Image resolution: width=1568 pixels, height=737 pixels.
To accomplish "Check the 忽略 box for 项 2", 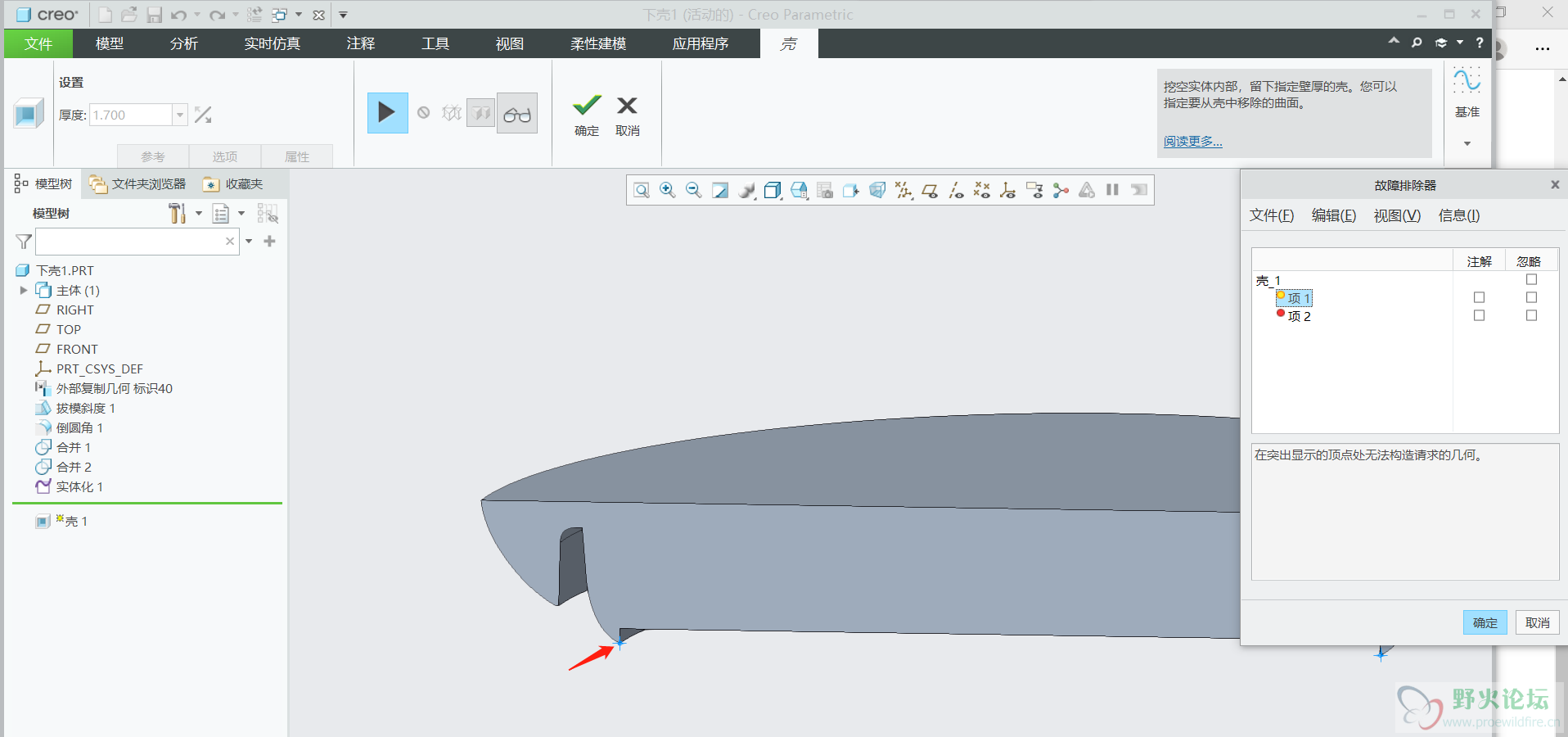I will coord(1531,315).
